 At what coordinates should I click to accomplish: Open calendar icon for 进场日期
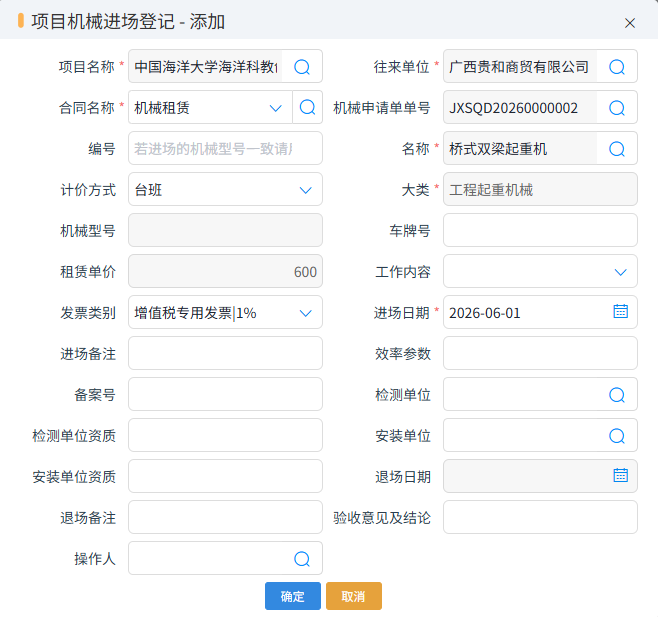coord(621,311)
